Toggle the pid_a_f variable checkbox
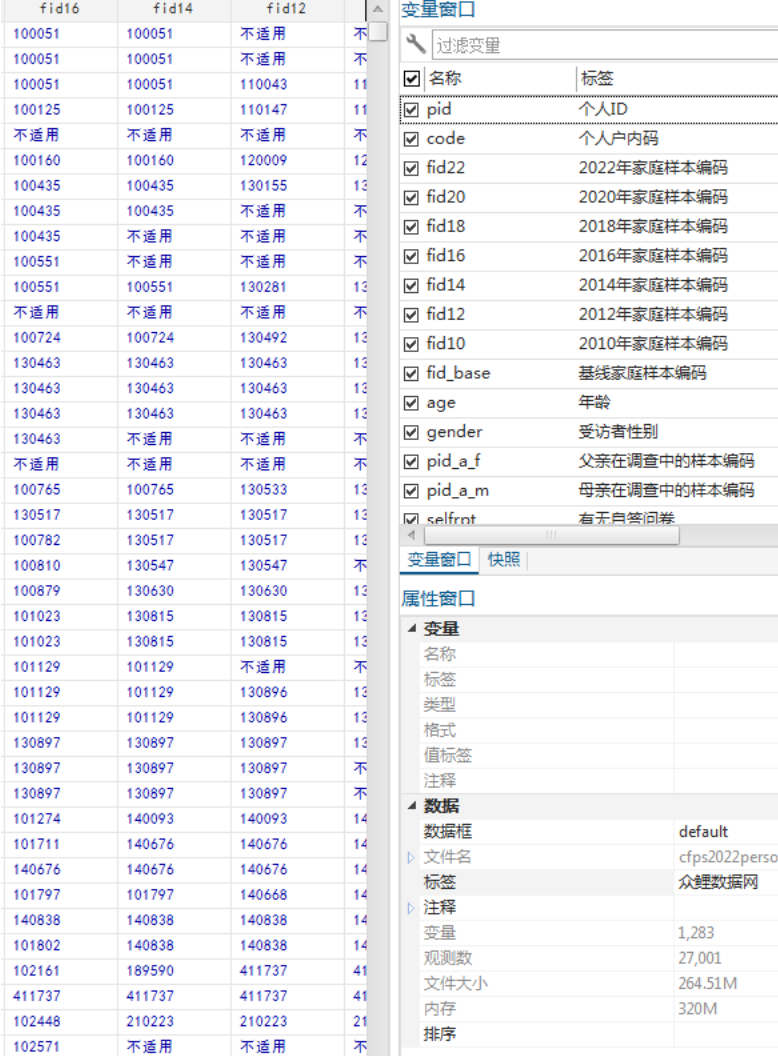 tap(411, 461)
